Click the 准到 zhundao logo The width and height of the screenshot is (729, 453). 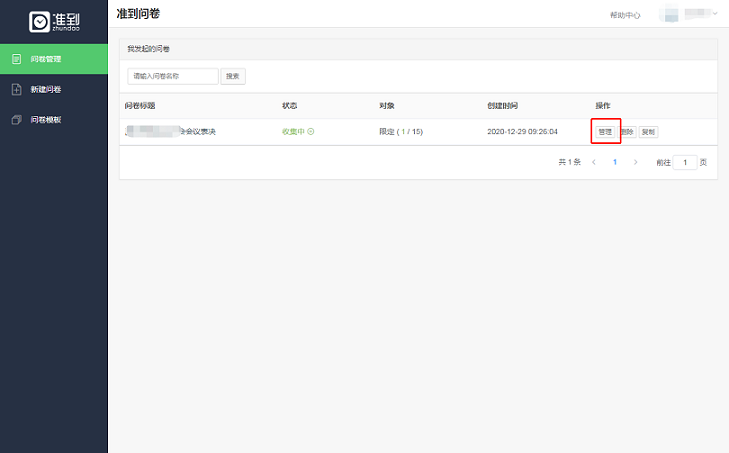(53, 21)
